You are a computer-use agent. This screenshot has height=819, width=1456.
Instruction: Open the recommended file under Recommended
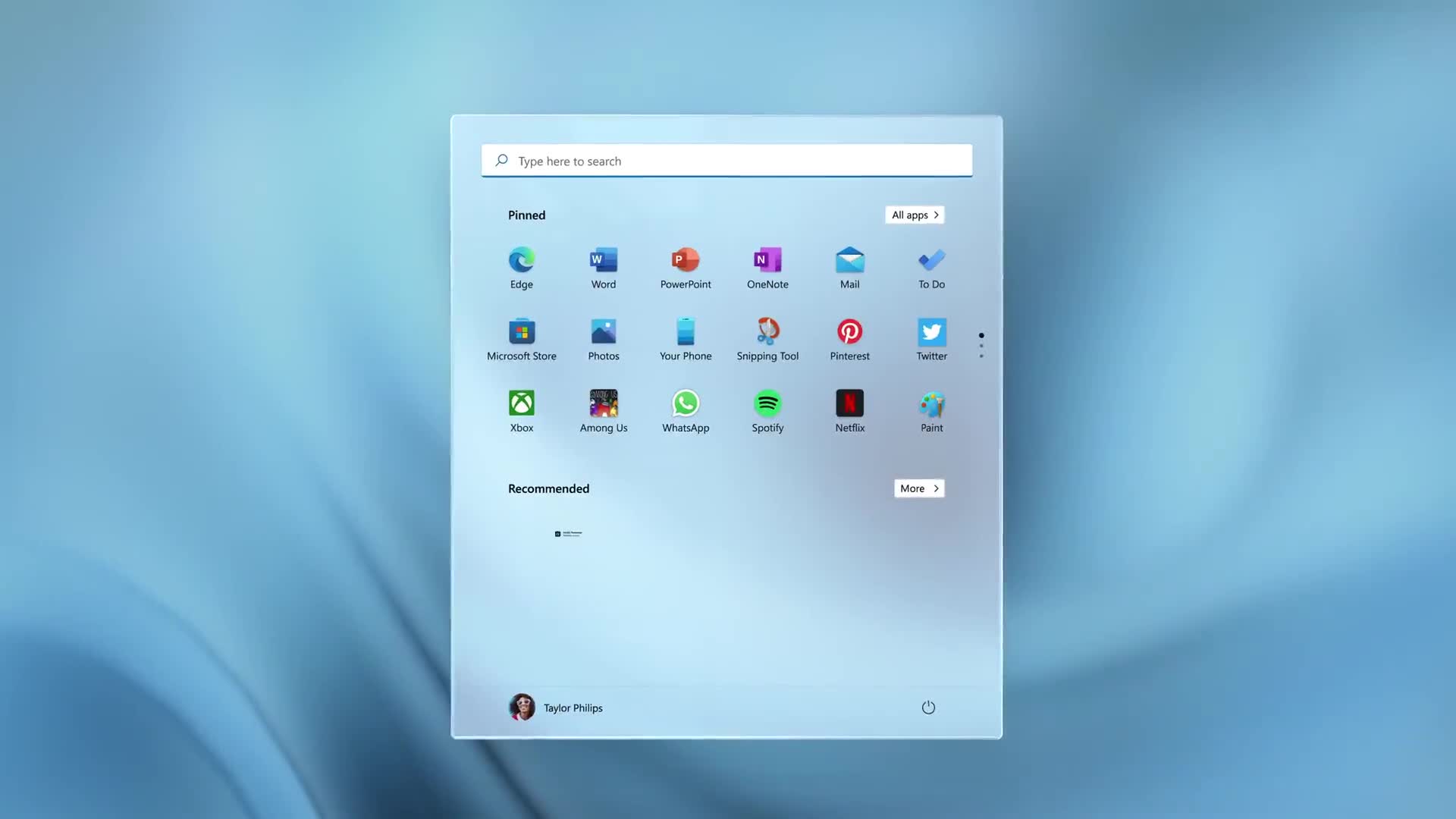pos(567,533)
